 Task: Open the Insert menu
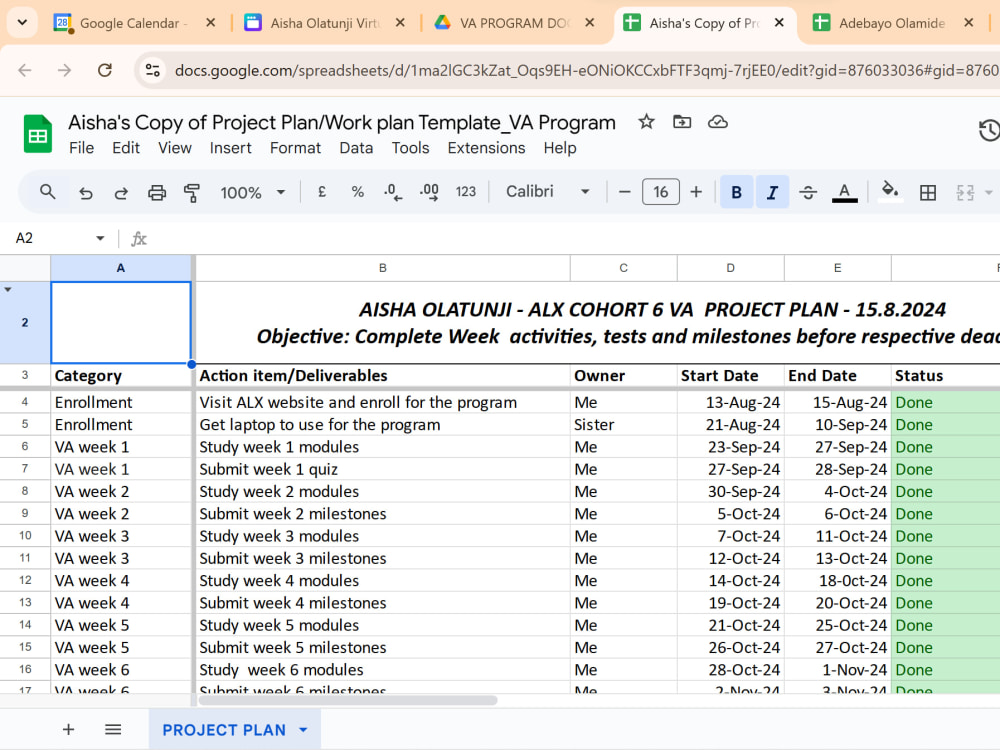click(x=230, y=148)
